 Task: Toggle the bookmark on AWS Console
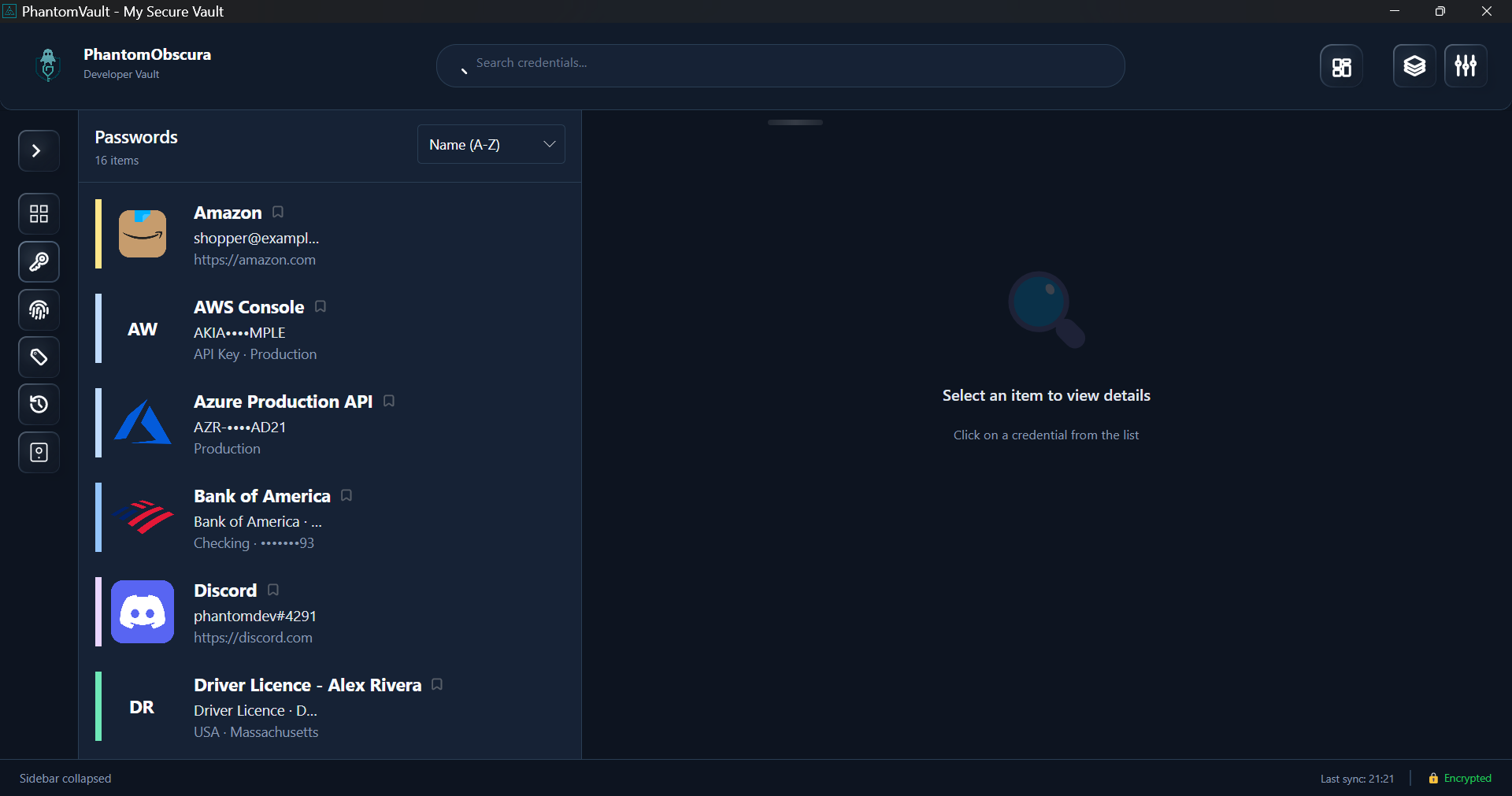(320, 305)
